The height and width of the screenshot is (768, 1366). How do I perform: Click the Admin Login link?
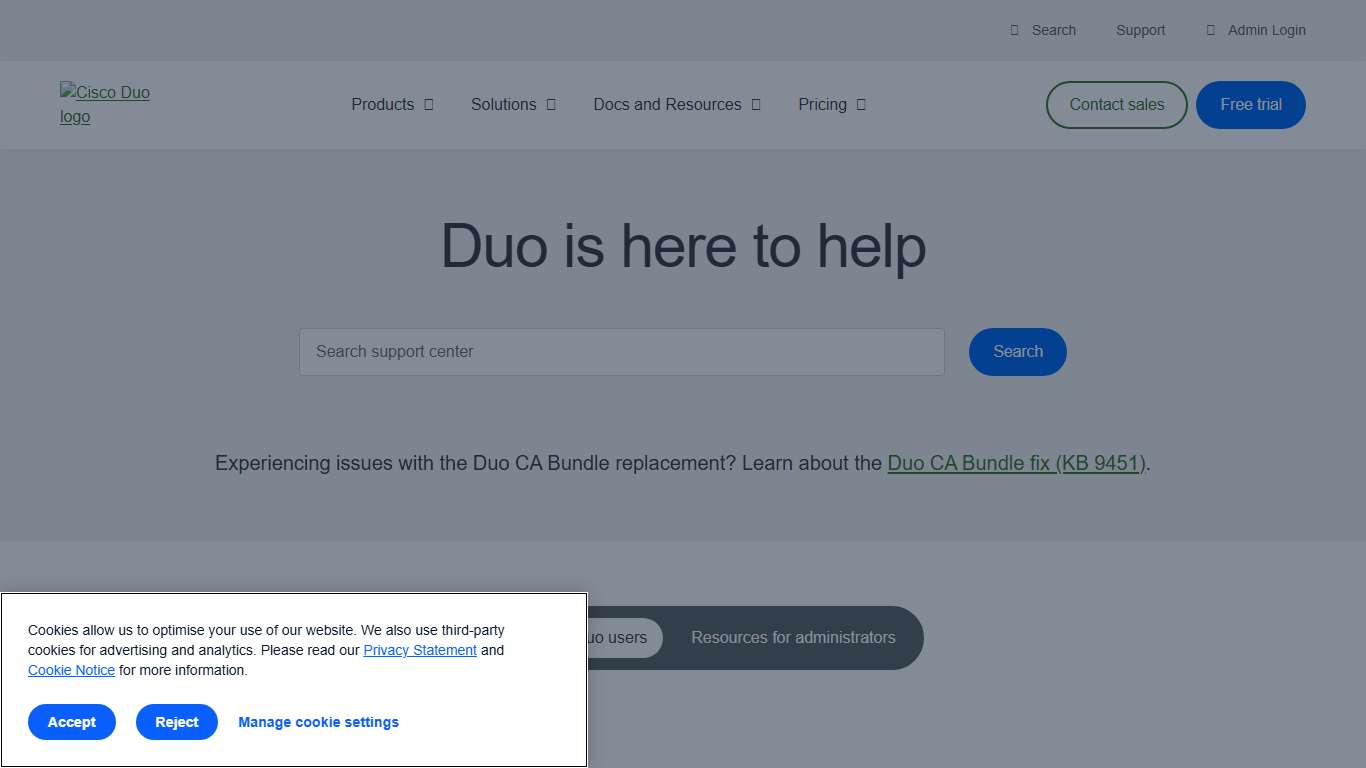coord(1267,30)
